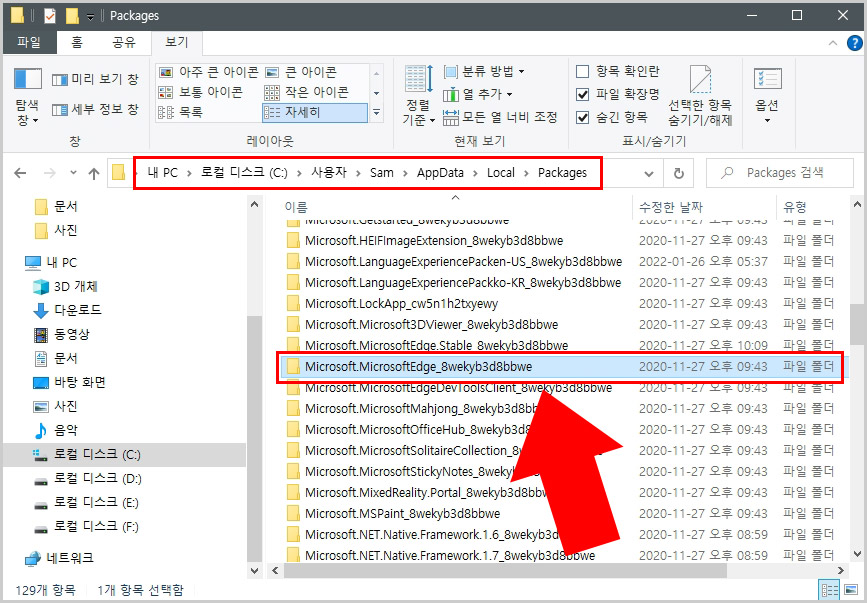
Task: Go forward with the forward arrow
Action: [x=50, y=174]
